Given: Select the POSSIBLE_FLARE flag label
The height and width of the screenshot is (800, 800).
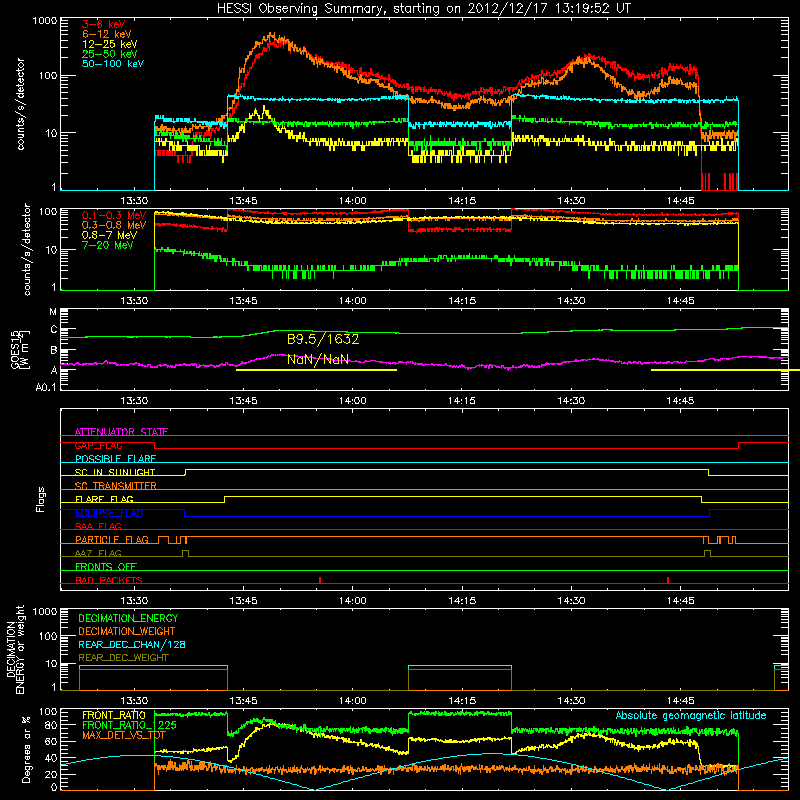Looking at the screenshot, I should [x=115, y=459].
